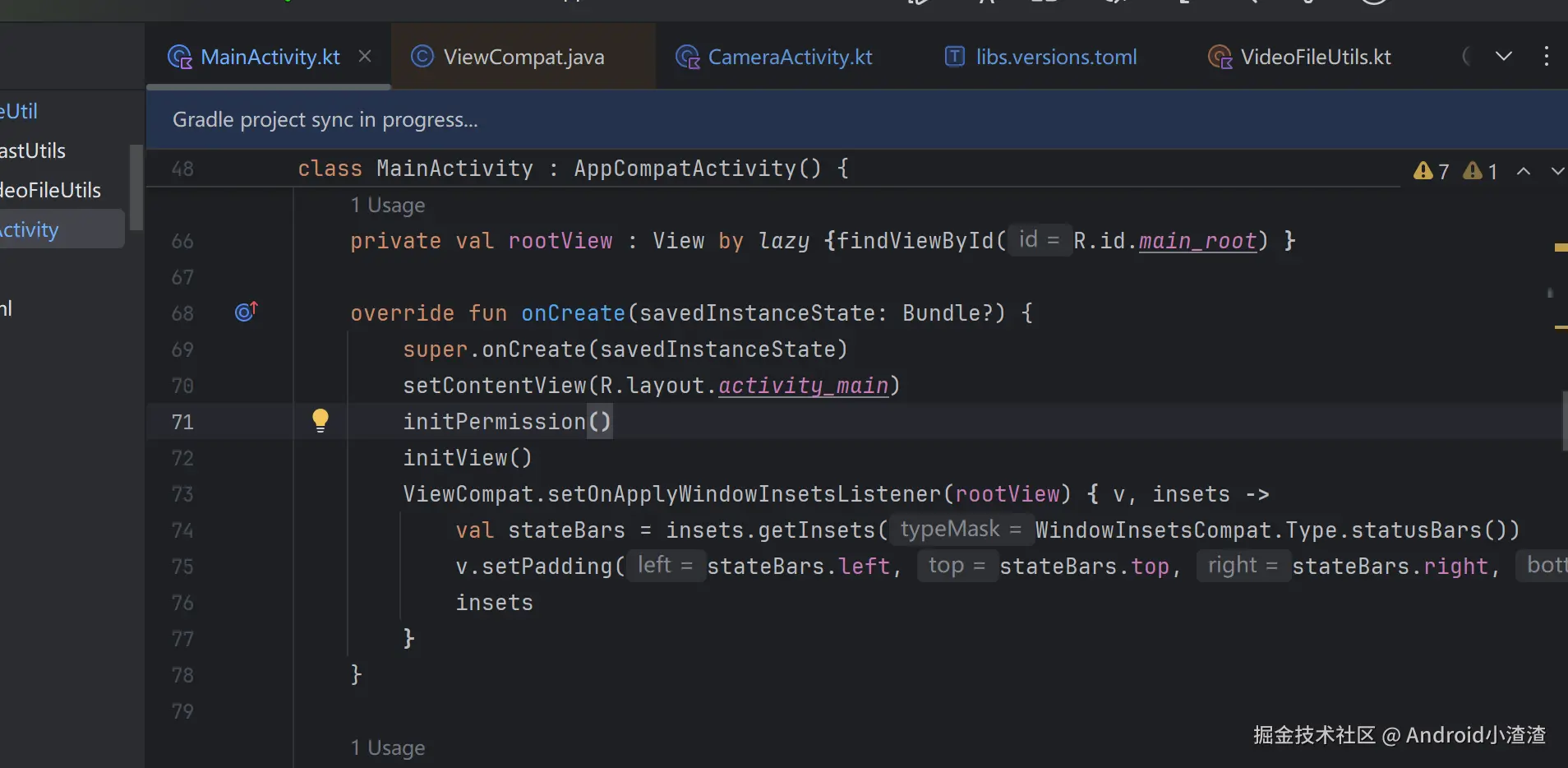Select the highlighted Activity item in project tree
Screen dimensions: 1568x768
33,229
